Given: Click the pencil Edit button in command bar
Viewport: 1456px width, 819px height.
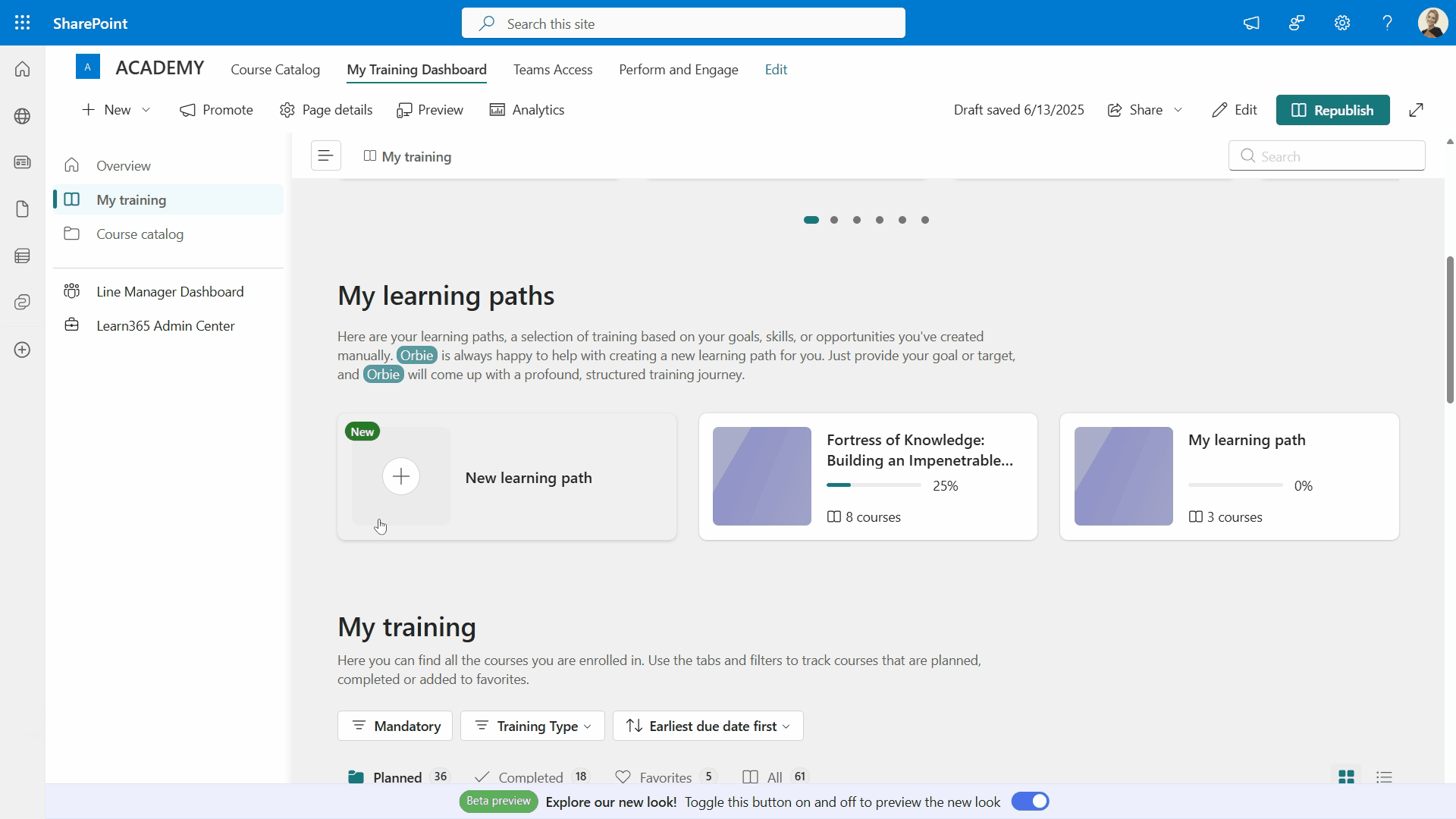Looking at the screenshot, I should [1235, 110].
